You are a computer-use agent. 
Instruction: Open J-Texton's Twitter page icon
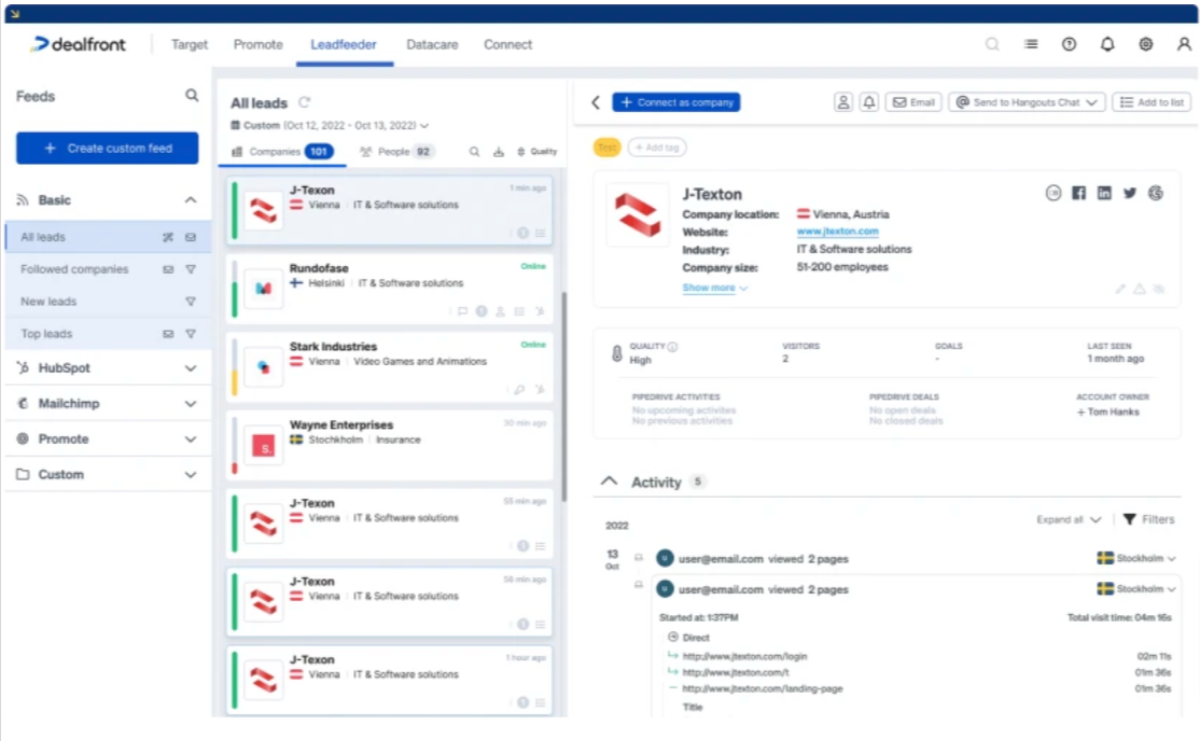tap(1130, 193)
